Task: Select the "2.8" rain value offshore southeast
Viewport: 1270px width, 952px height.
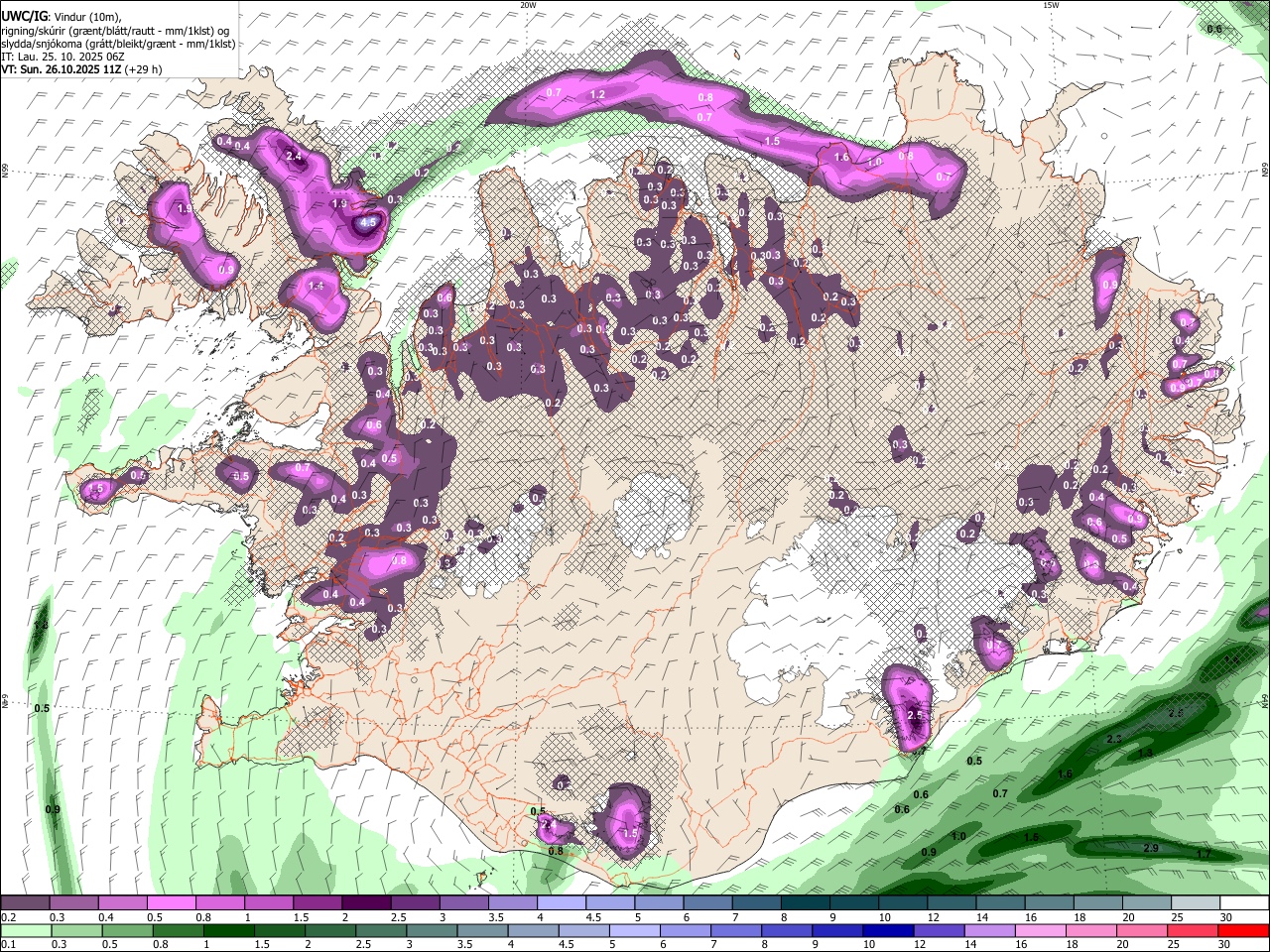Action: coord(1177,714)
